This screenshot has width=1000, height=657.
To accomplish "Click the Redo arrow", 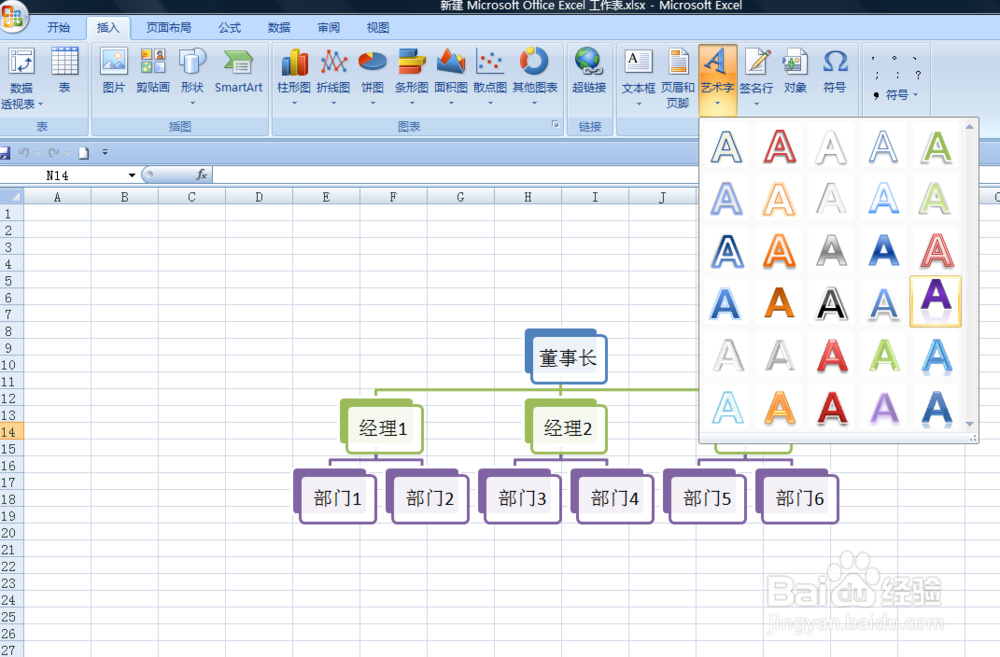I will point(54,152).
